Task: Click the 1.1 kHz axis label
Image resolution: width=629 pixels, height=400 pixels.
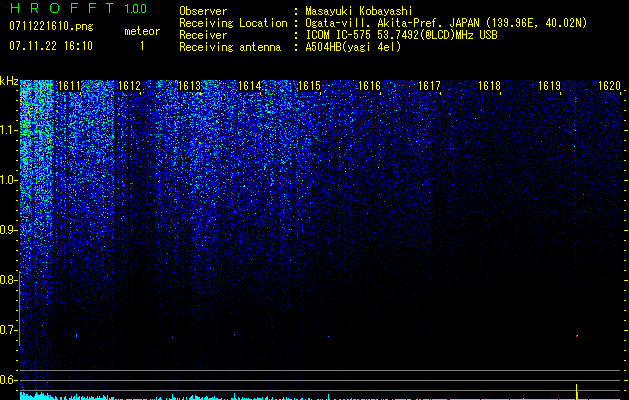Action: (9, 130)
